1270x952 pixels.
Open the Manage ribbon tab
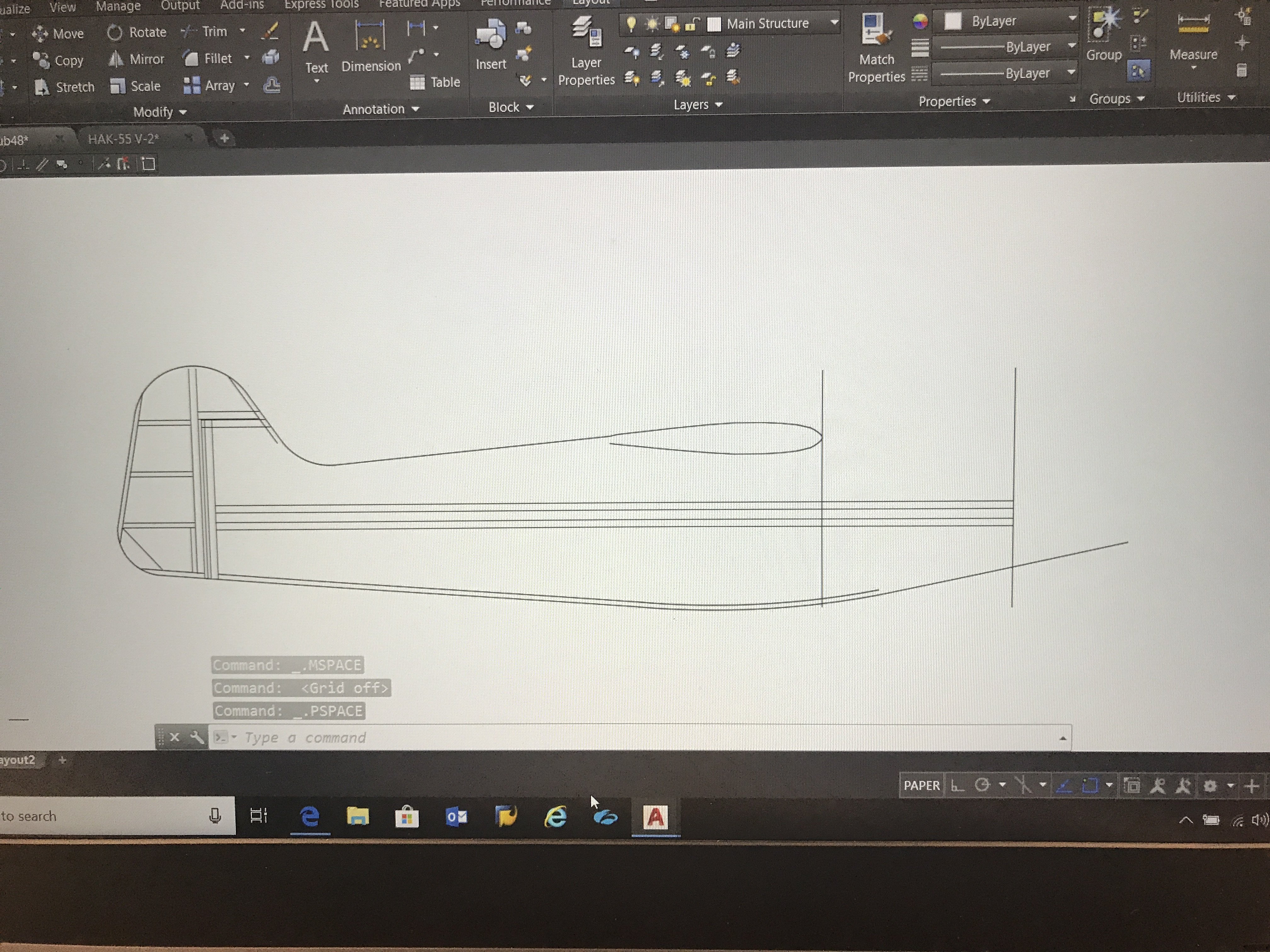[x=118, y=6]
